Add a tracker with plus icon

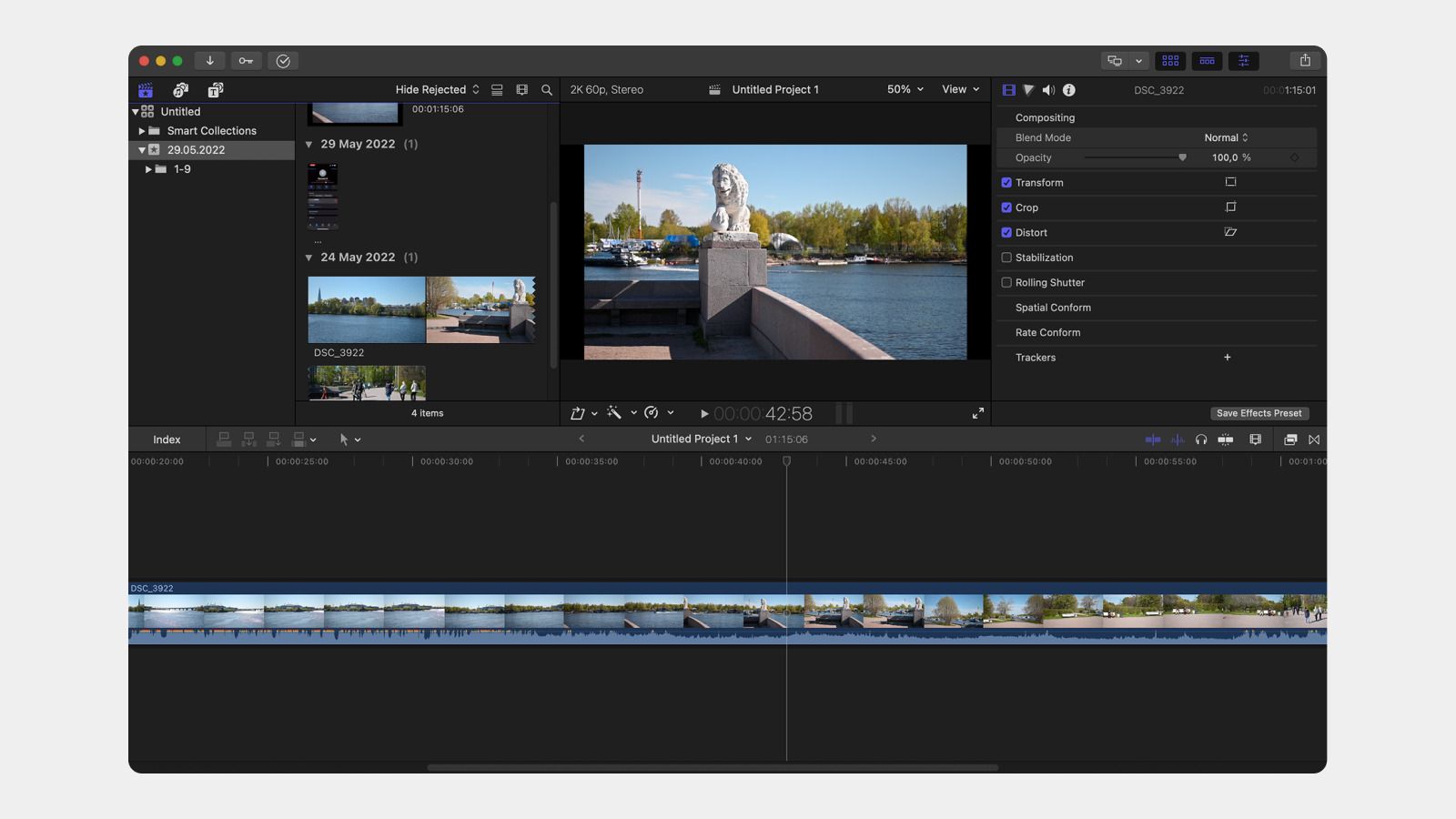[1228, 358]
